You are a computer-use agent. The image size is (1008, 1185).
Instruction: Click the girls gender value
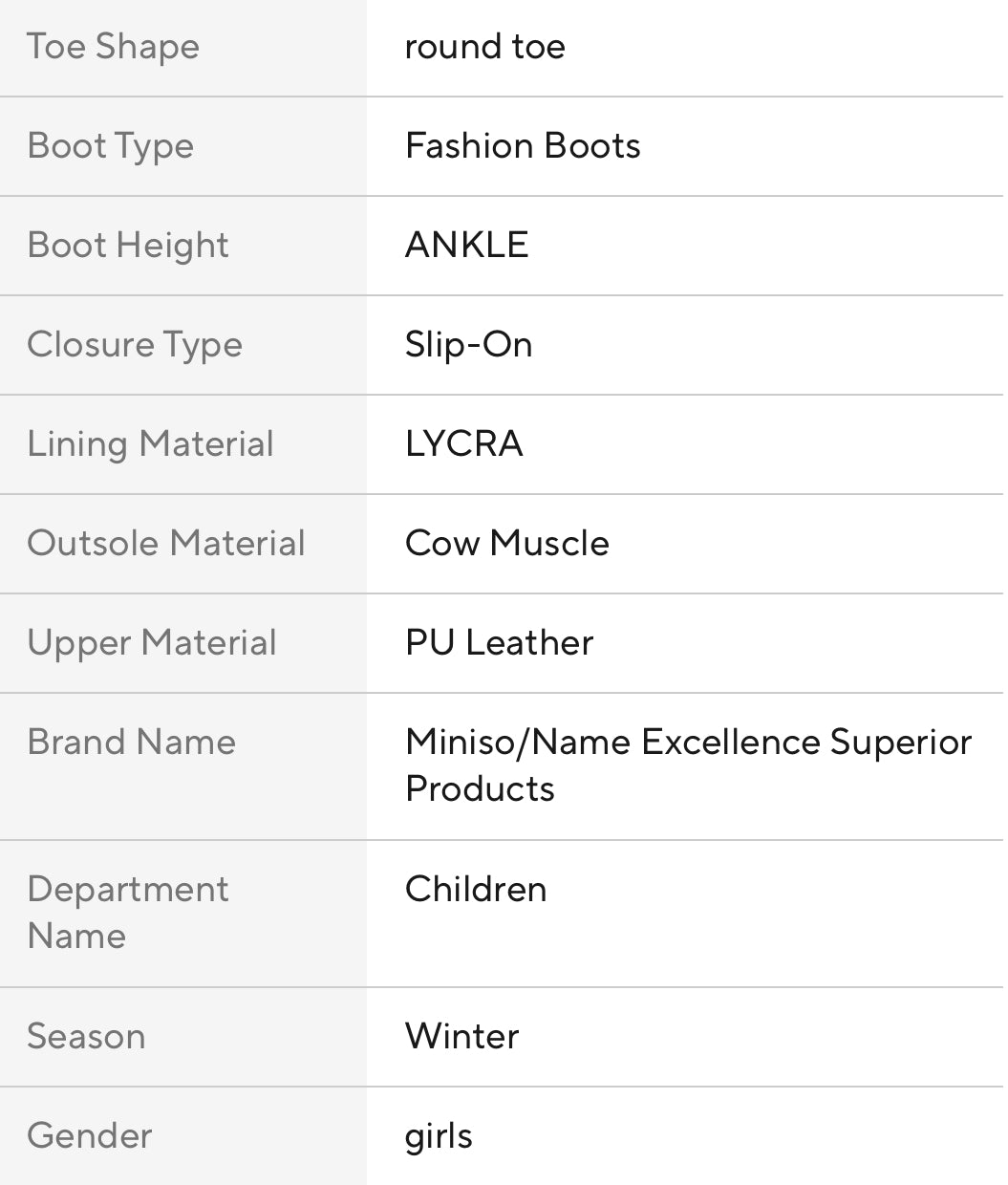pyautogui.click(x=439, y=1136)
